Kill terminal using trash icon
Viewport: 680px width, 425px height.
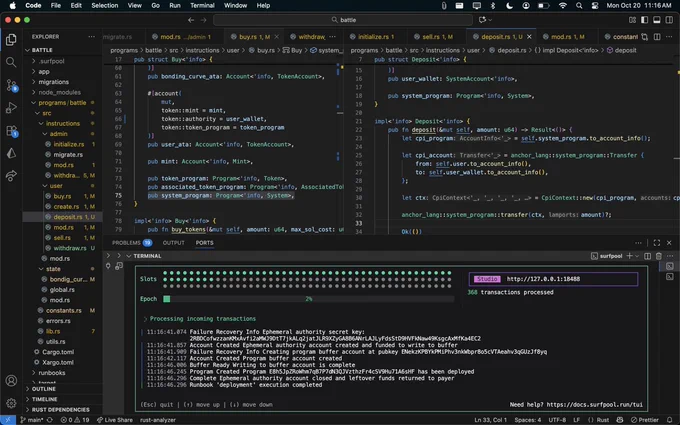(x=659, y=256)
